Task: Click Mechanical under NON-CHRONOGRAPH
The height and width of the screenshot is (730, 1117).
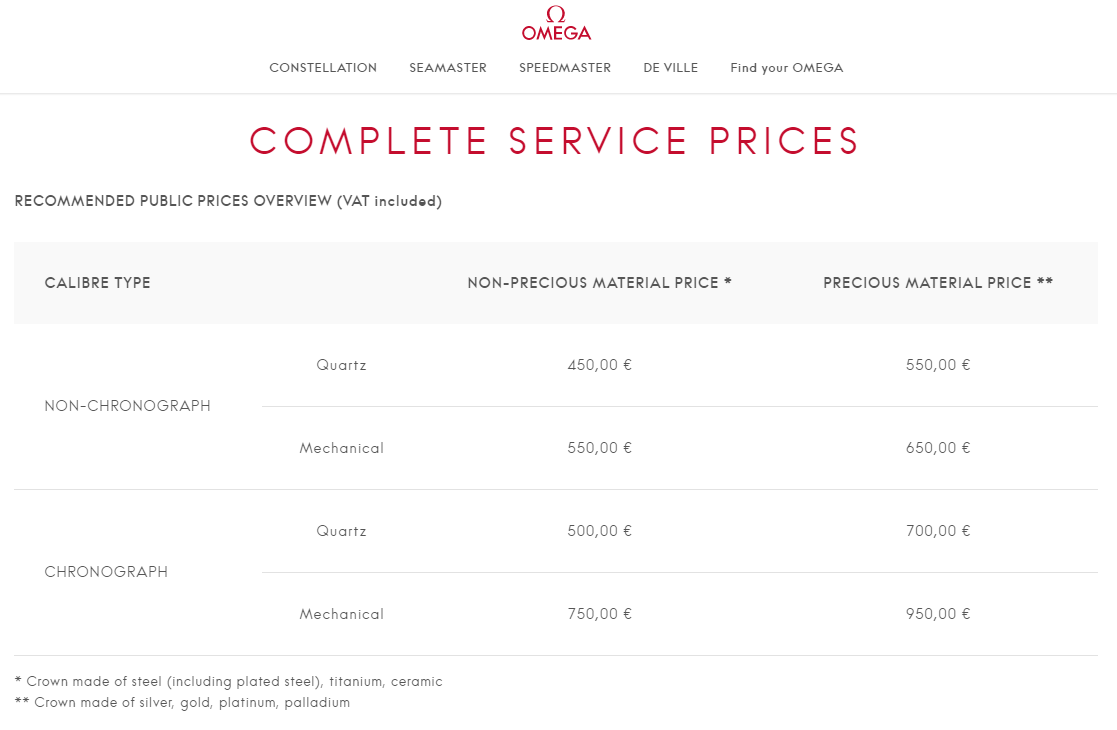Action: click(342, 448)
